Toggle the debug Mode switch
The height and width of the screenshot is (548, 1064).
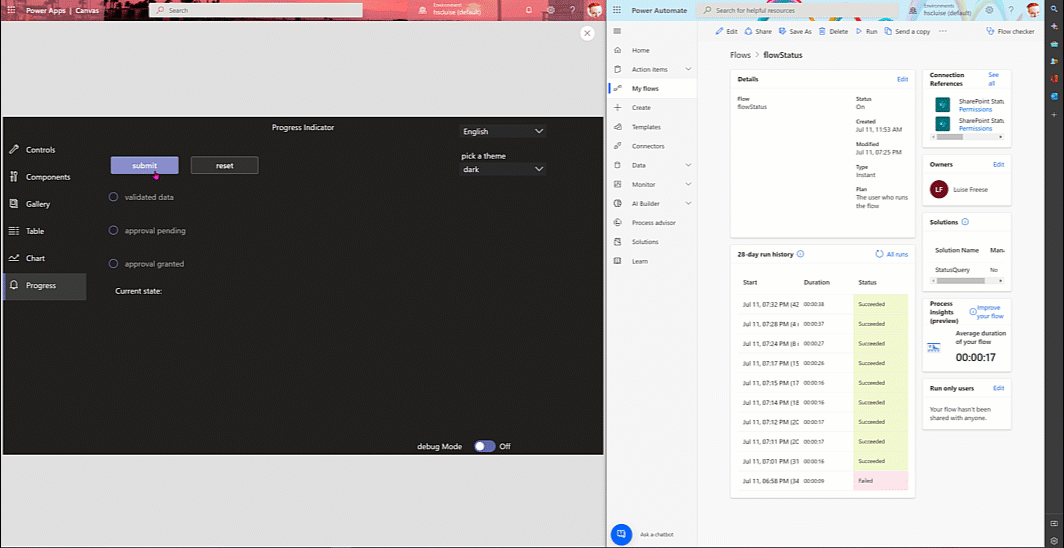[484, 446]
